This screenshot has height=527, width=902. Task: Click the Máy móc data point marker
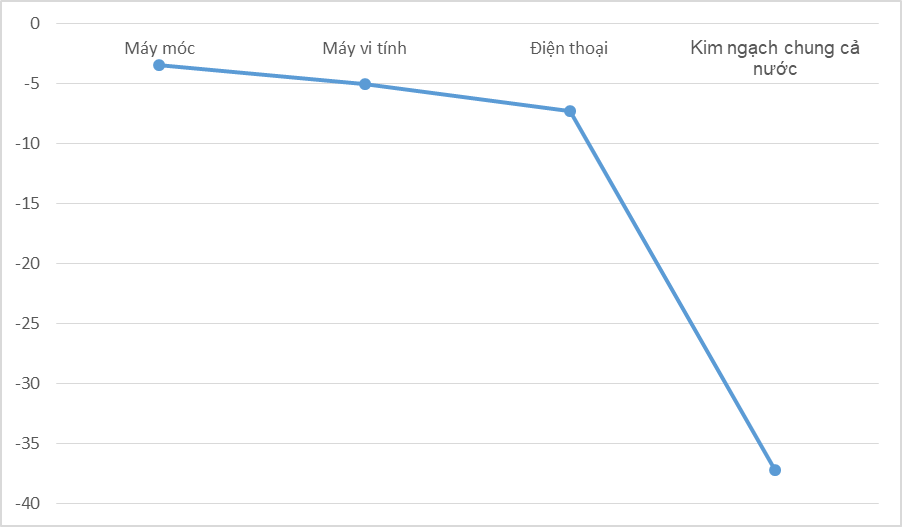tap(159, 65)
